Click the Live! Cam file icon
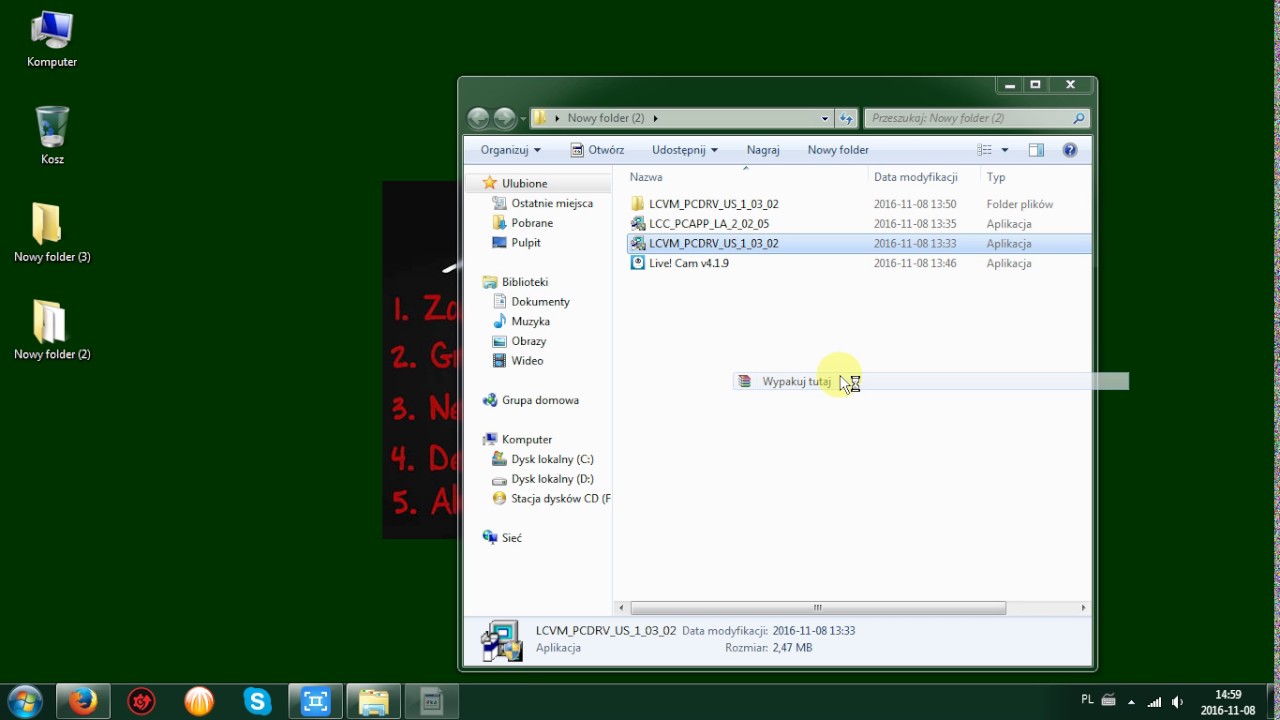This screenshot has width=1280, height=720. coord(638,263)
